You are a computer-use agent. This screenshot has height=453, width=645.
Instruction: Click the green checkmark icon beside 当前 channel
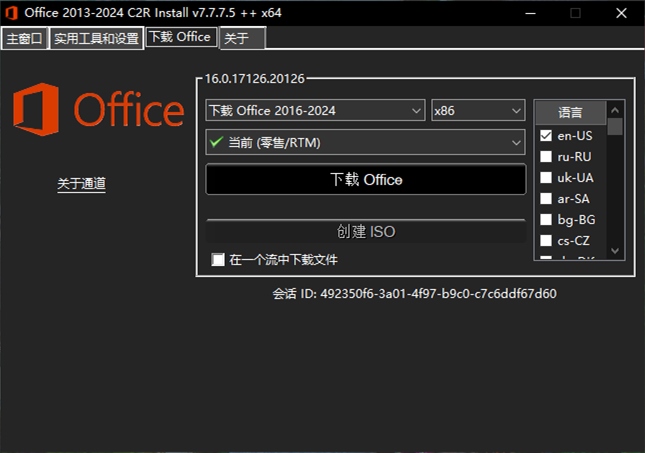click(x=215, y=142)
